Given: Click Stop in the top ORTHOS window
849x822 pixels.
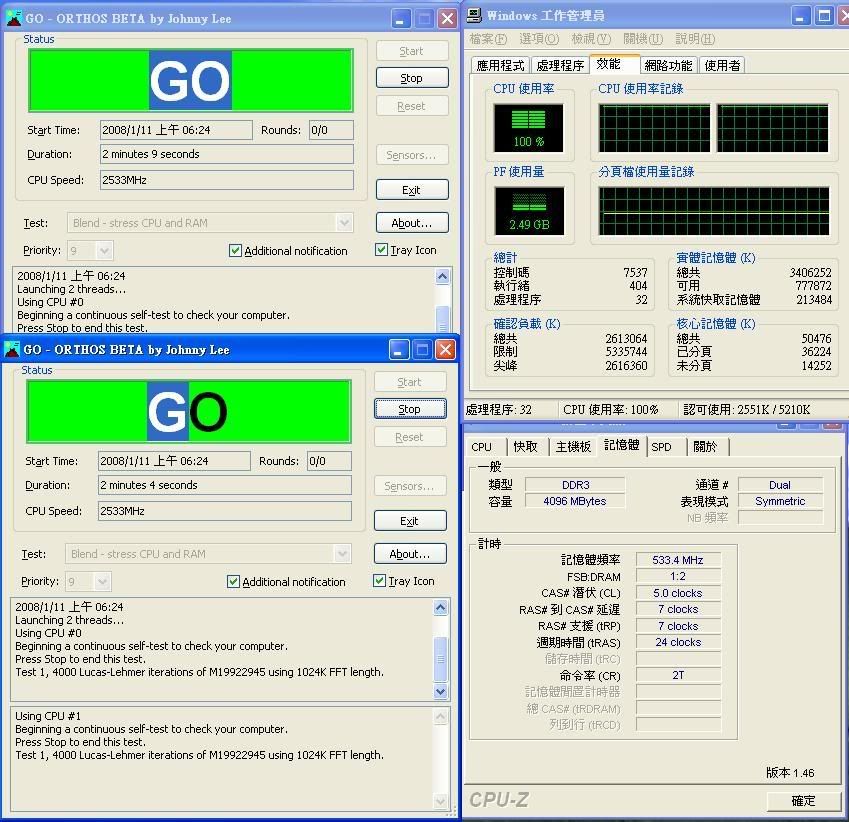Looking at the screenshot, I should click(412, 78).
